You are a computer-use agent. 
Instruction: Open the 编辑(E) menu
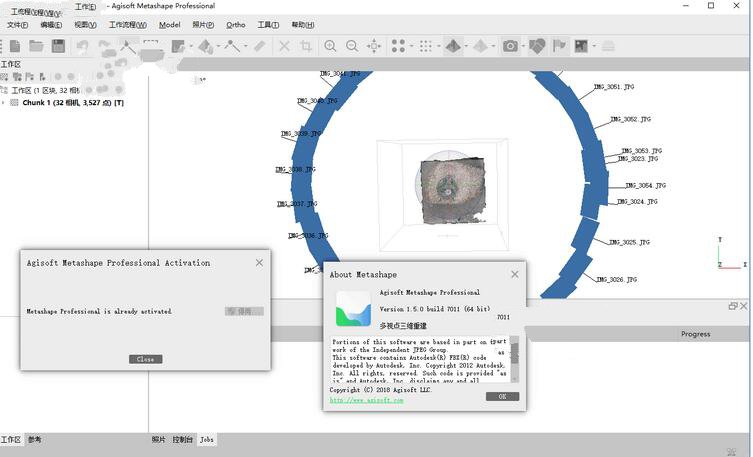point(51,25)
